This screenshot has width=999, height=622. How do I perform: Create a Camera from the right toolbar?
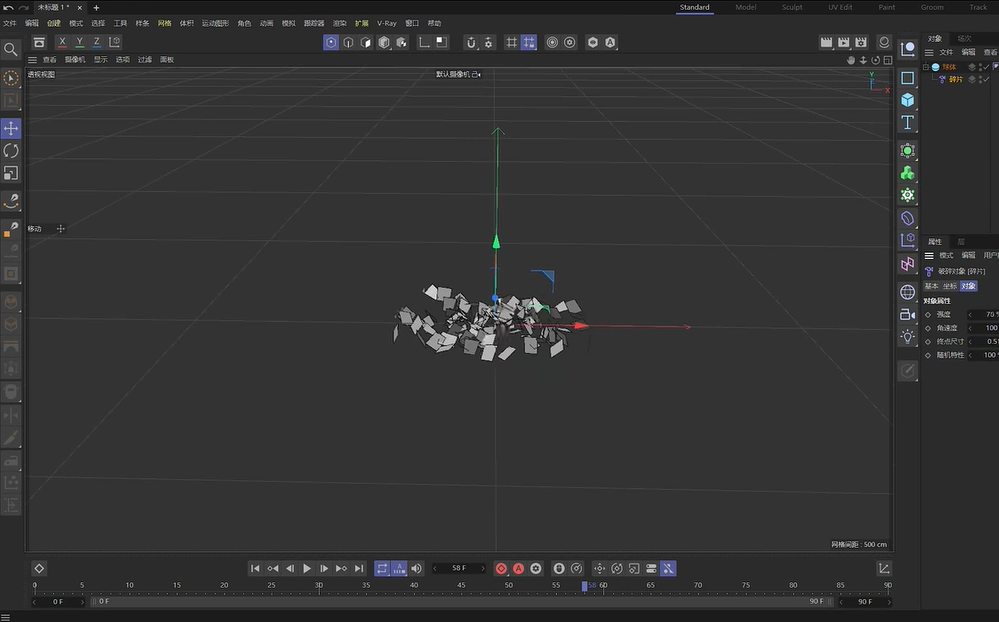click(907, 314)
